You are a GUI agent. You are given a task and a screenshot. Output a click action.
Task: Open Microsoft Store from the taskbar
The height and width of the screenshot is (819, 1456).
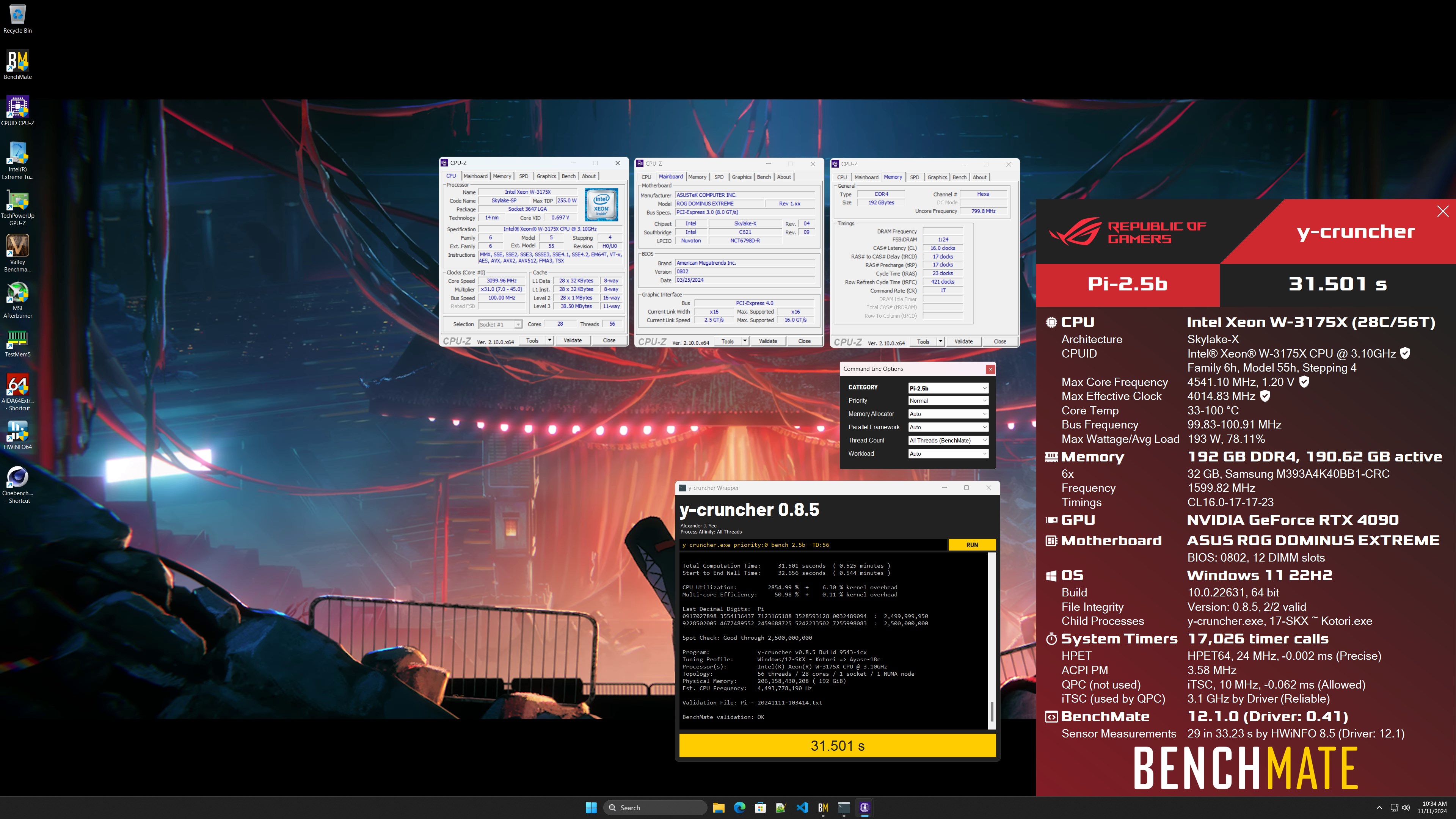coord(760,808)
